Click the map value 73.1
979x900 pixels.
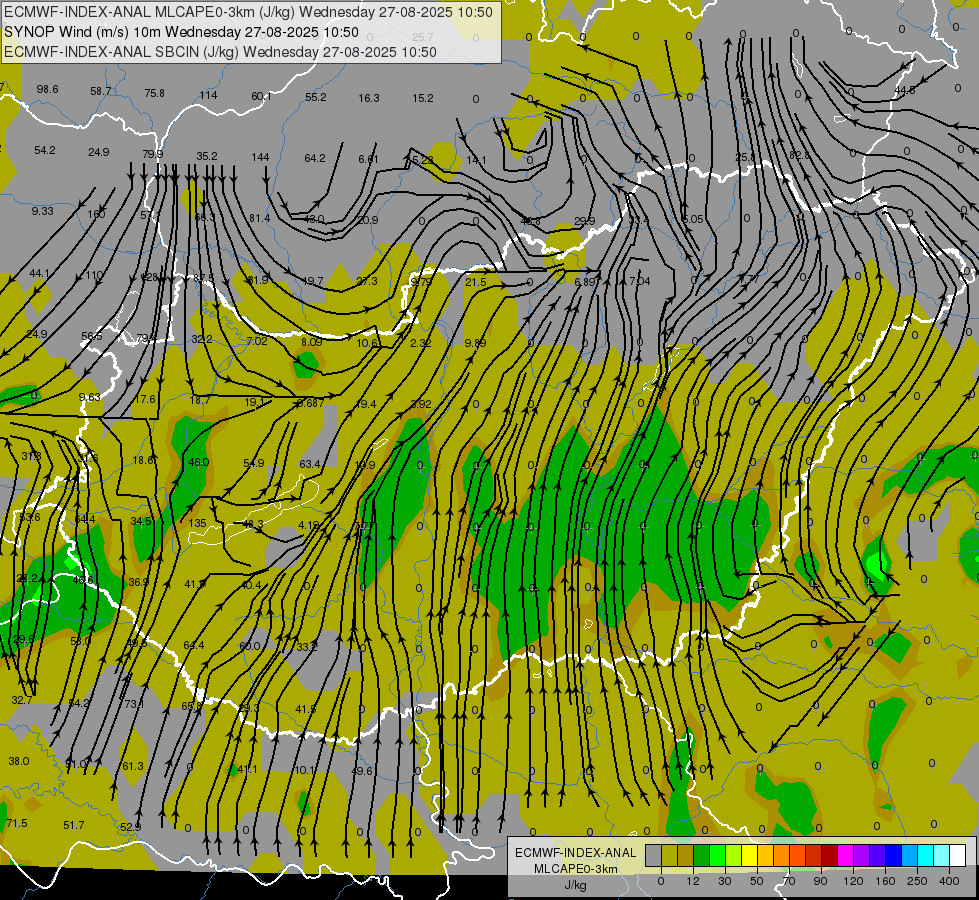134,704
